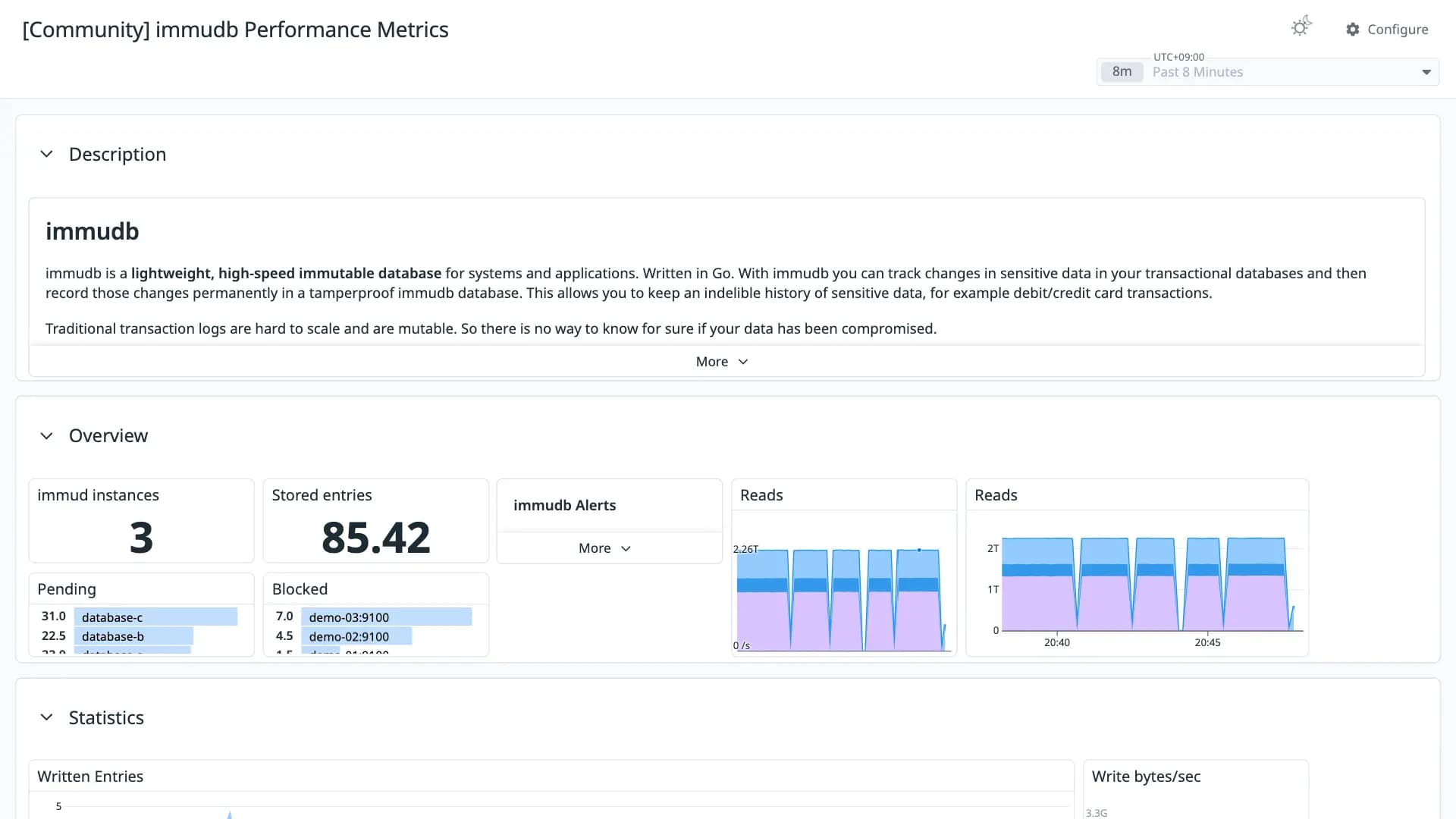Click the 4.5 value in Blocked
This screenshot has width=1456, height=819.
tap(284, 636)
